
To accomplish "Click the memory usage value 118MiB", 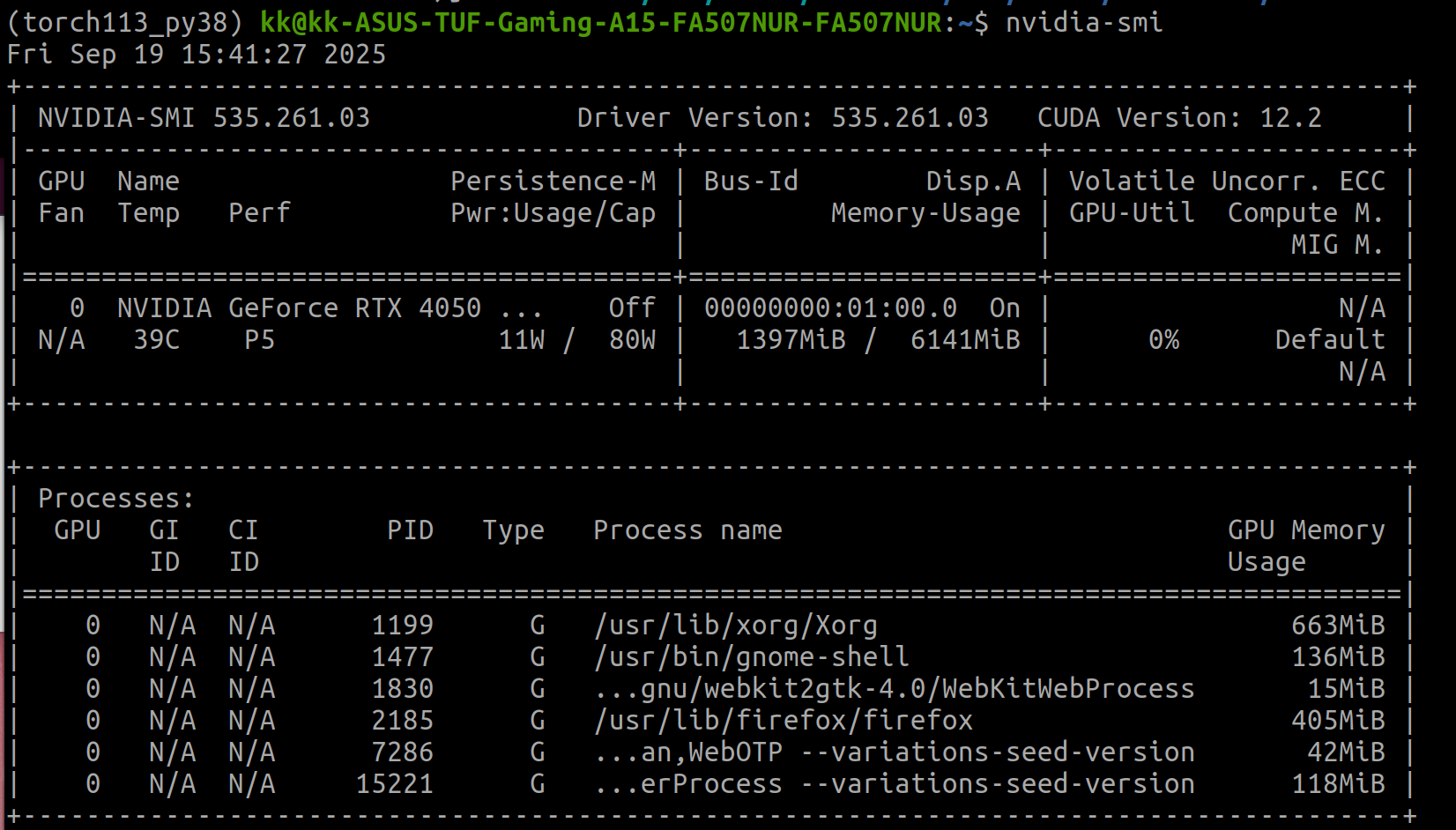I will click(x=1338, y=784).
